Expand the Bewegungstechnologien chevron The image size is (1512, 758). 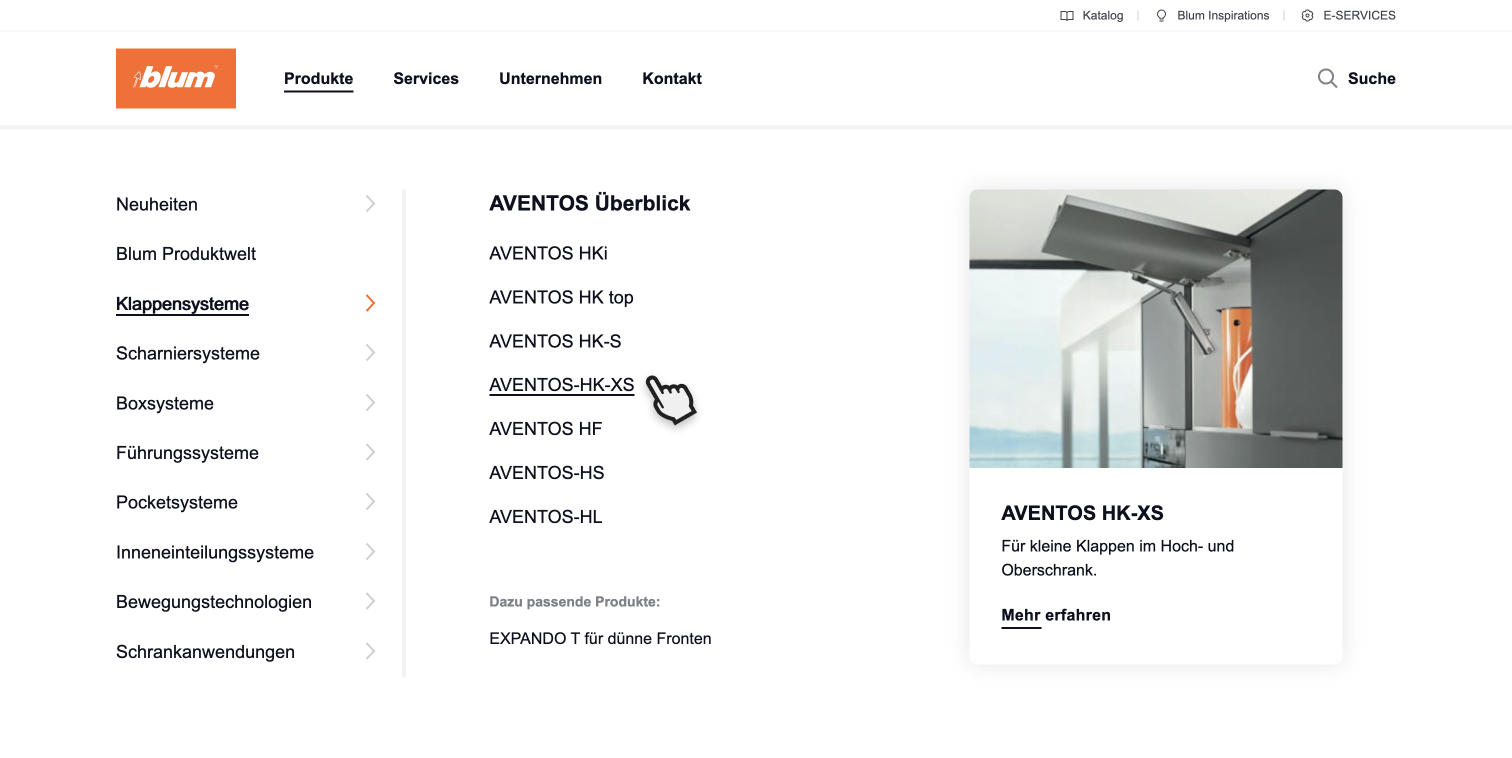coord(370,601)
